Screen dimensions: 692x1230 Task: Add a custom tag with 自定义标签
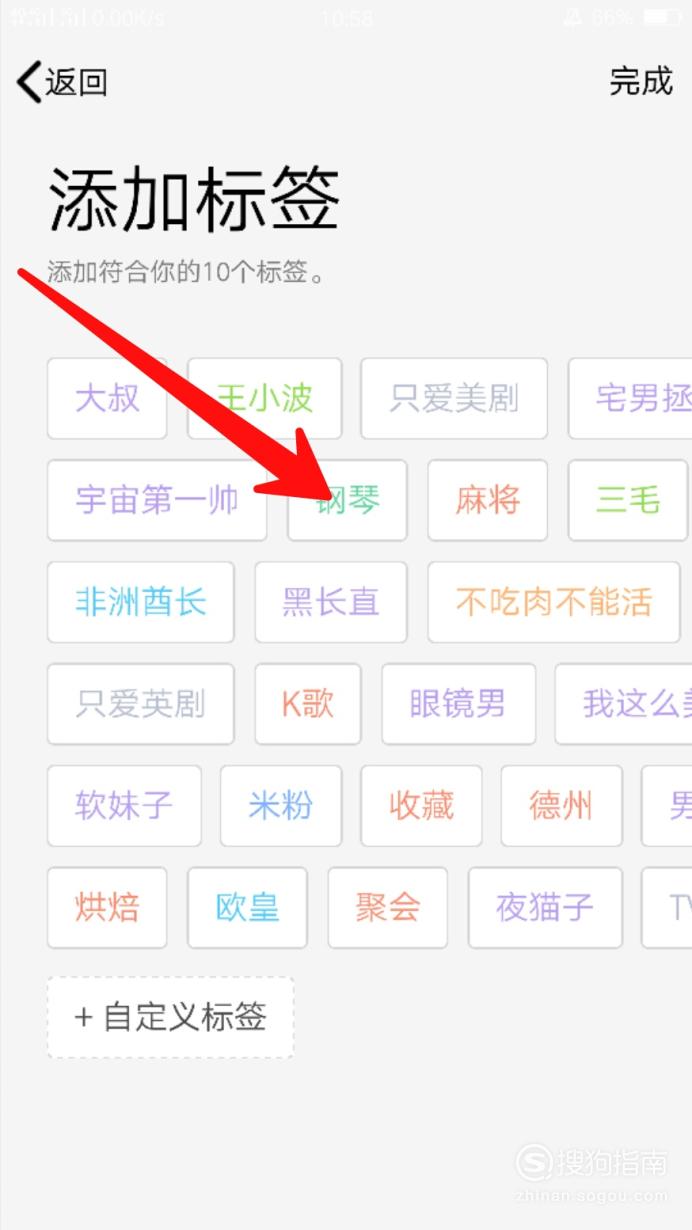(x=170, y=1018)
